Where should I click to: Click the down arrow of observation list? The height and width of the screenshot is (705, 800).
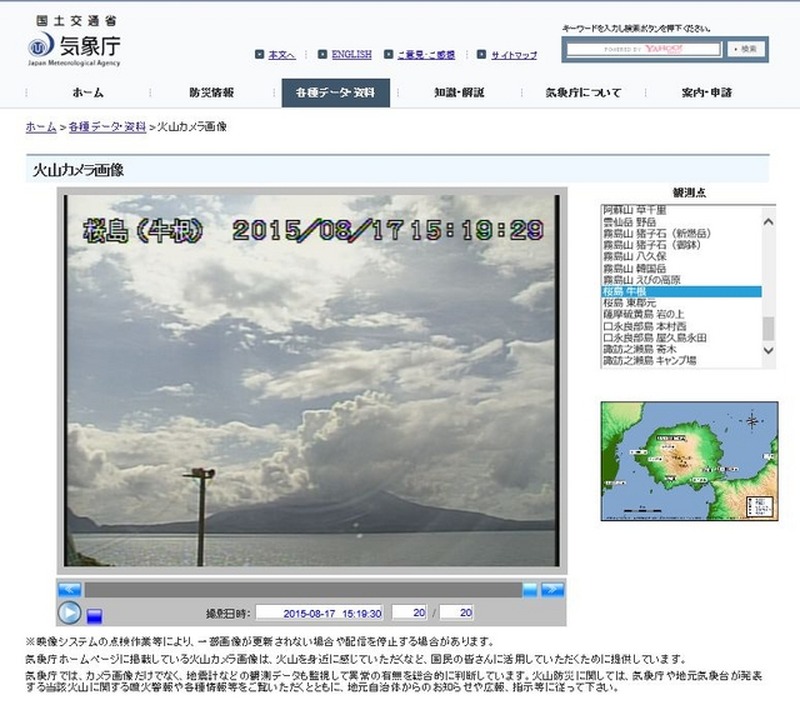click(x=768, y=352)
